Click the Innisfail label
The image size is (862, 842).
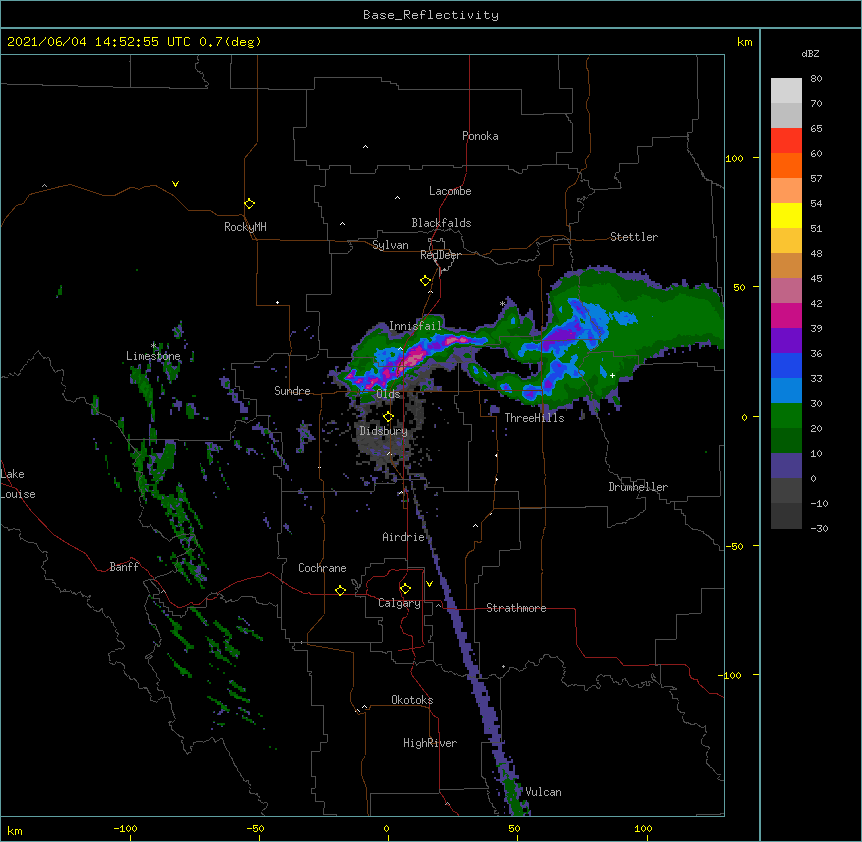(415, 326)
